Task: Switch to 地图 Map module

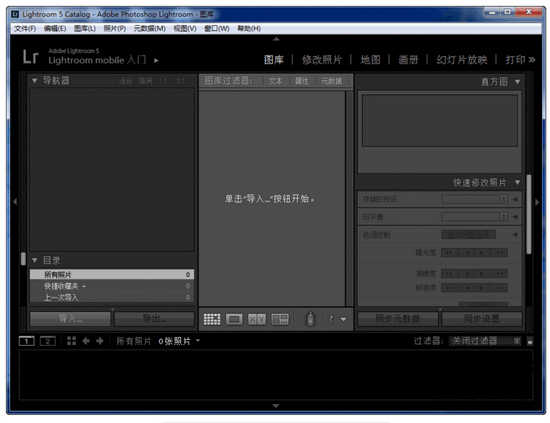Action: [x=370, y=60]
